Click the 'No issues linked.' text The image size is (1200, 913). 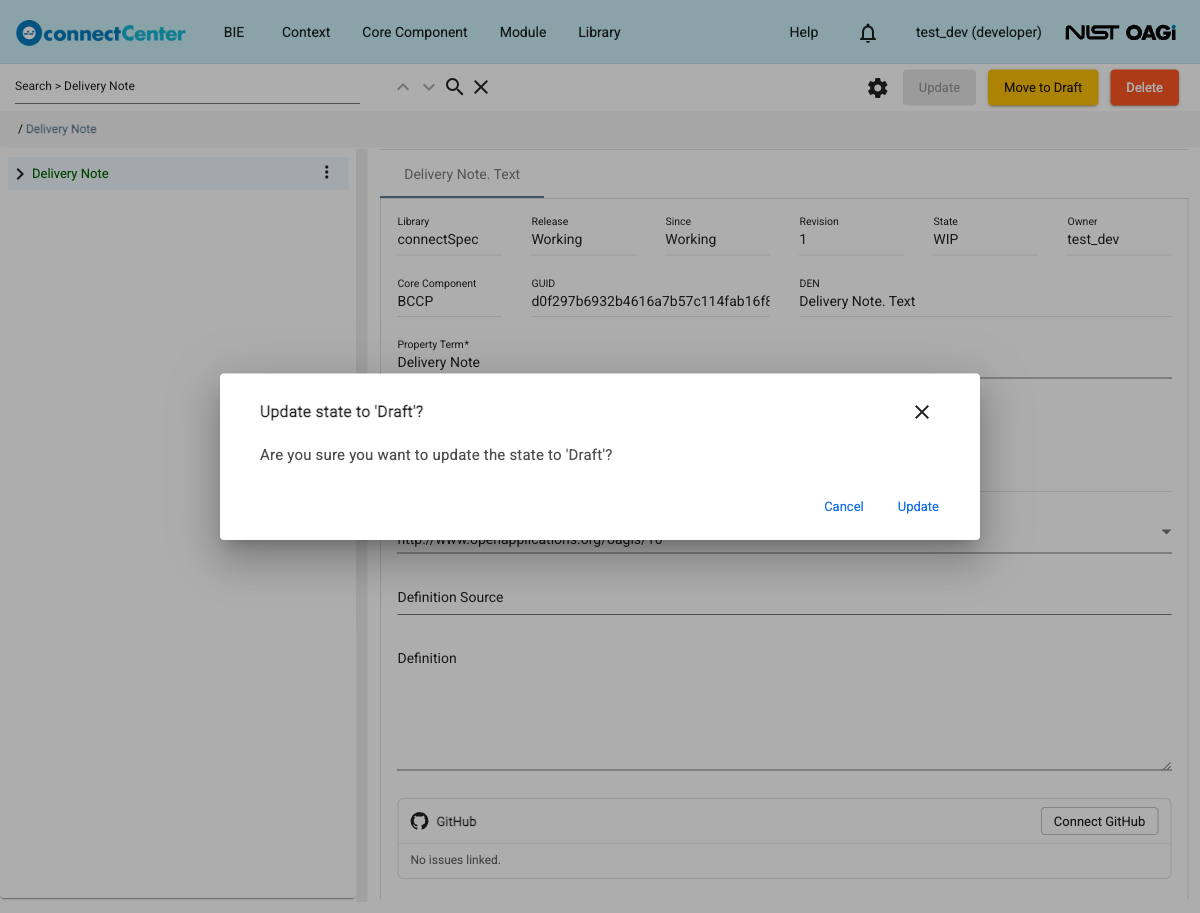pyautogui.click(x=455, y=859)
